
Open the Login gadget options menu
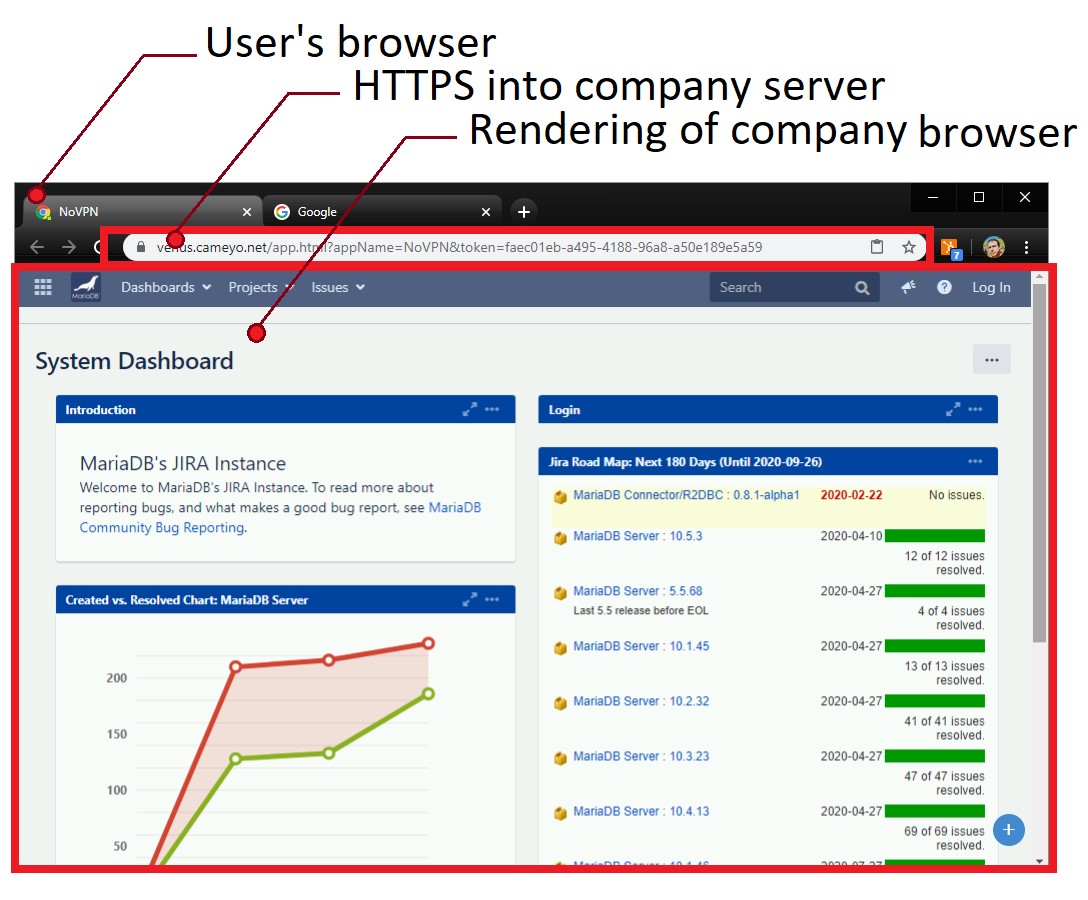[975, 410]
